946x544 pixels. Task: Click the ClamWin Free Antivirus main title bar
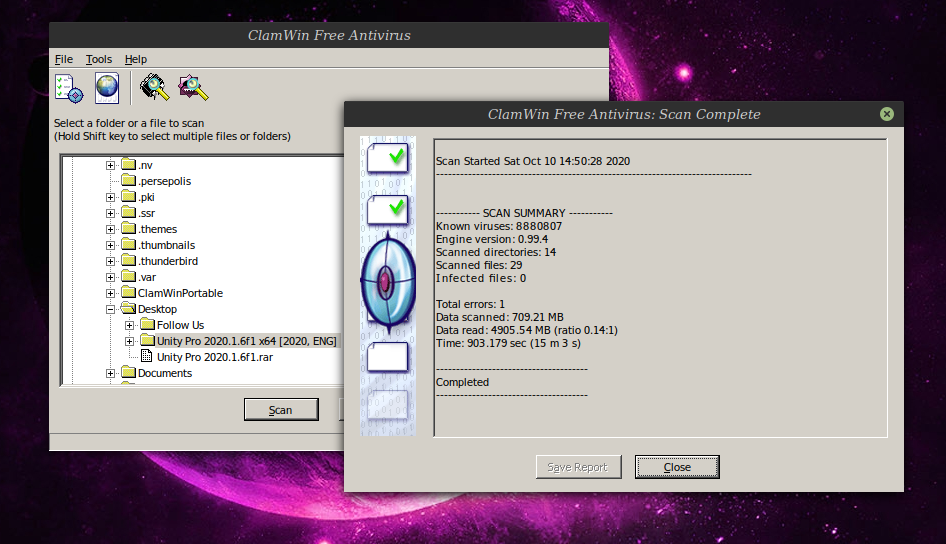pyautogui.click(x=329, y=35)
